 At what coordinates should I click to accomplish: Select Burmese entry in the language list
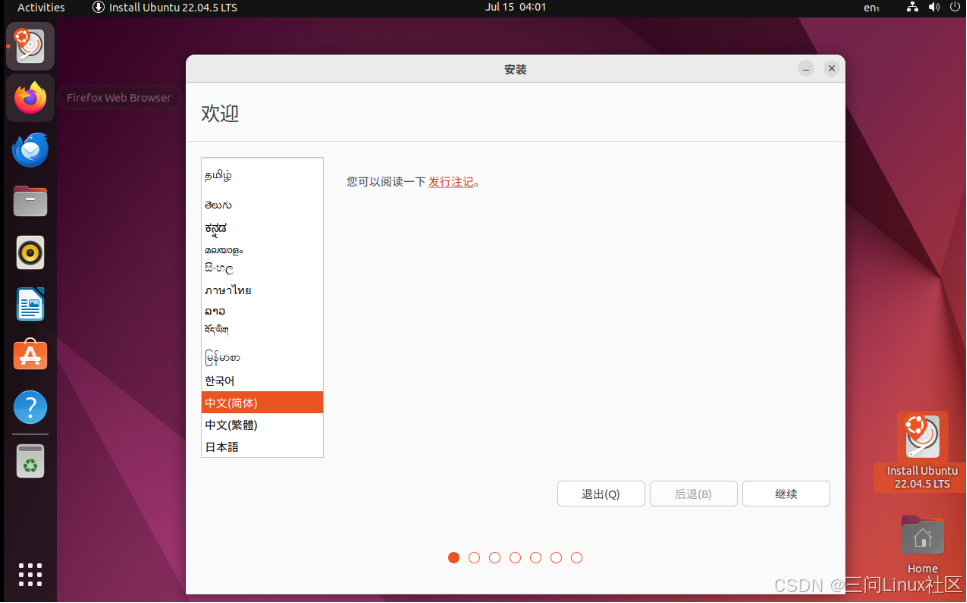tap(262, 357)
